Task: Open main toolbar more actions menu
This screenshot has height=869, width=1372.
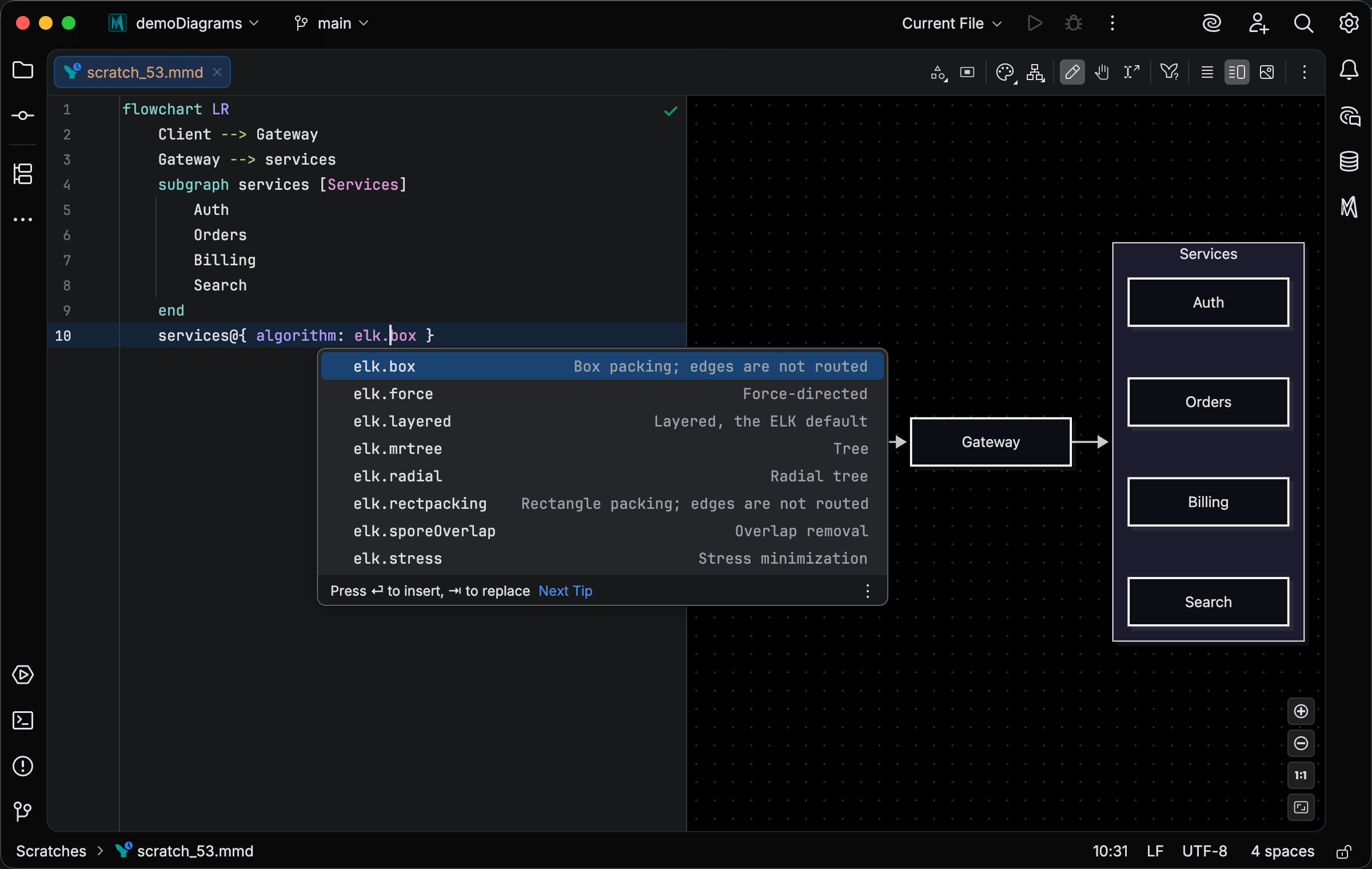Action: 1112,23
